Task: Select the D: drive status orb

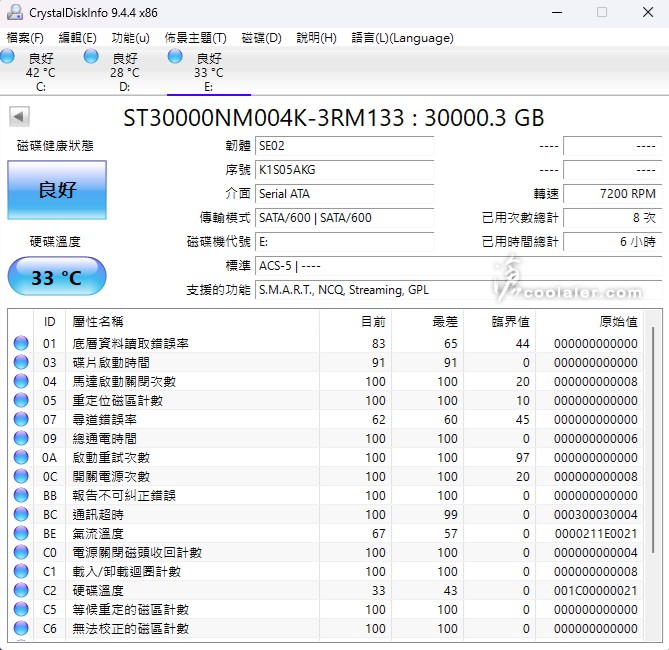Action: click(x=91, y=56)
